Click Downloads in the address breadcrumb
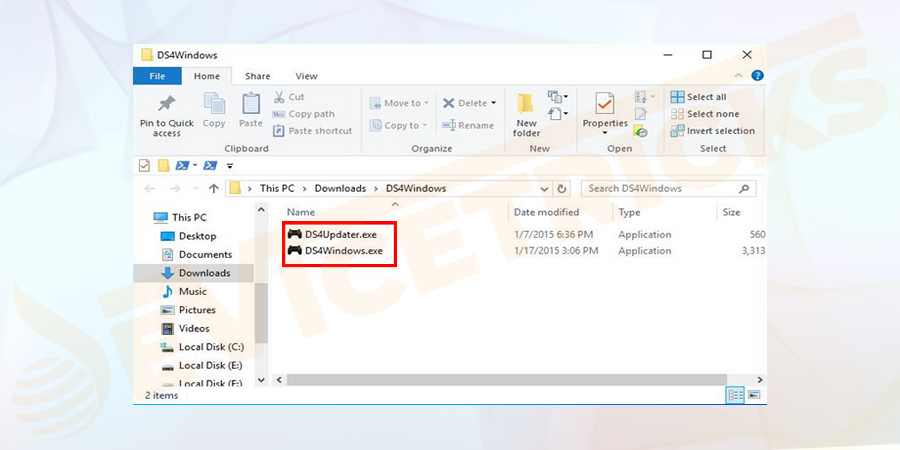 340,188
